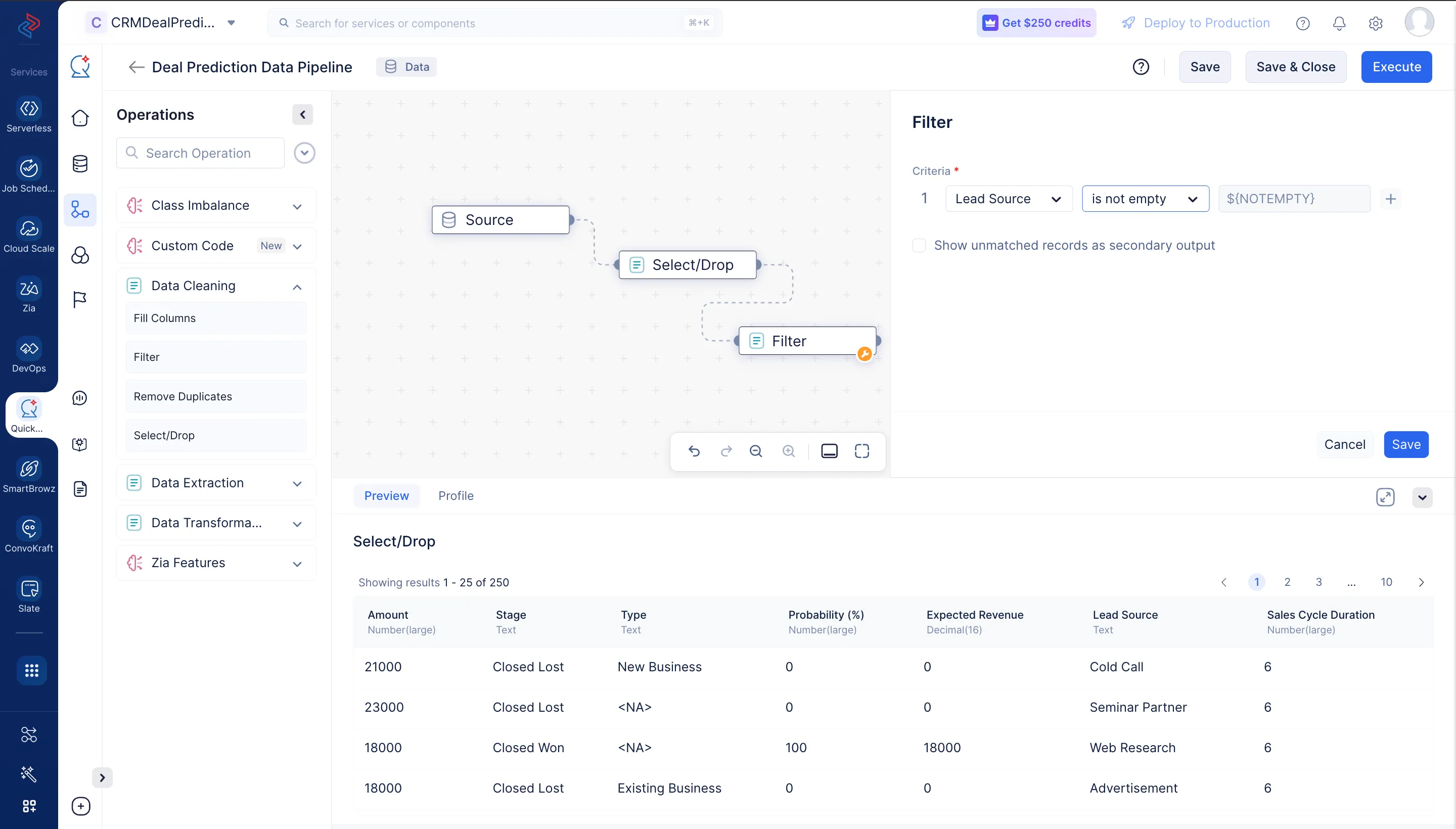Viewport: 1456px width, 829px height.
Task: Click the undo icon on the canvas toolbar
Action: tap(694, 451)
